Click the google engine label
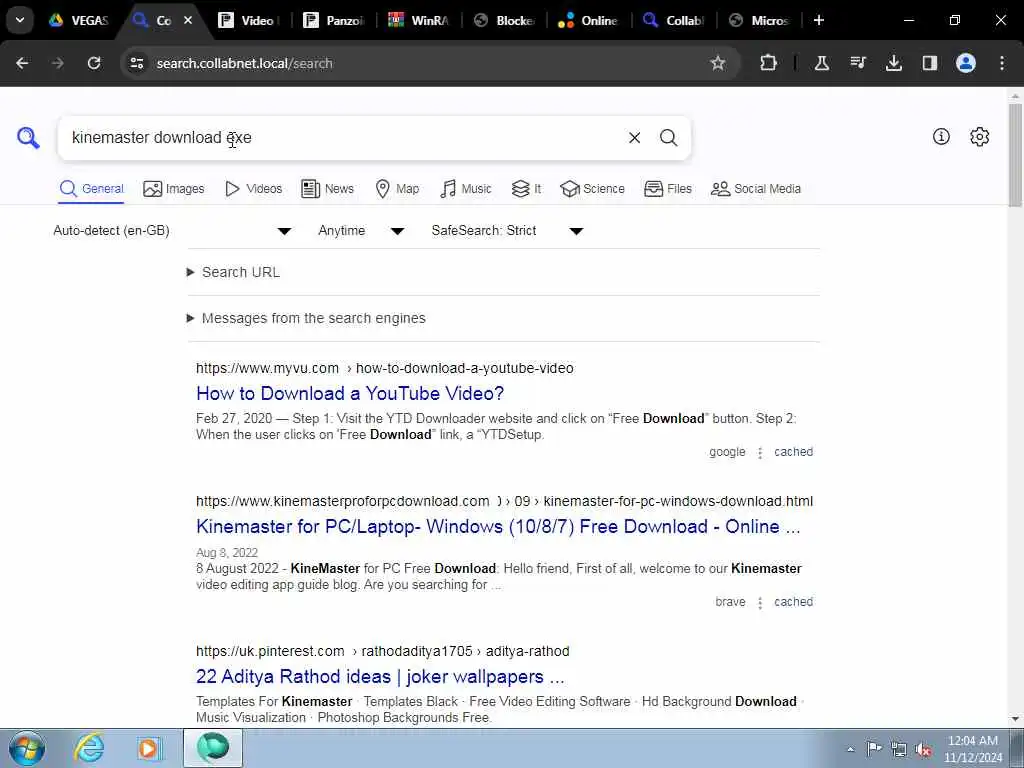This screenshot has height=768, width=1024. pos(727,452)
